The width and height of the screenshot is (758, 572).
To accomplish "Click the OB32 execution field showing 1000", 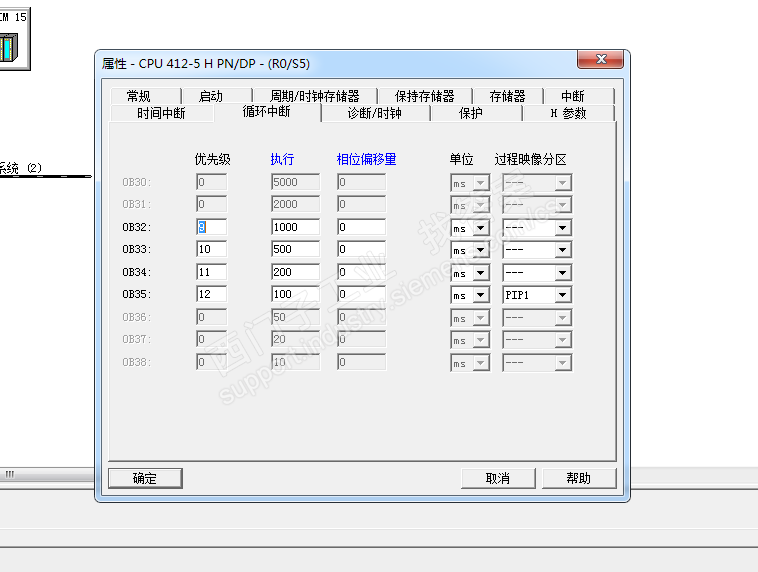I will (x=295, y=227).
